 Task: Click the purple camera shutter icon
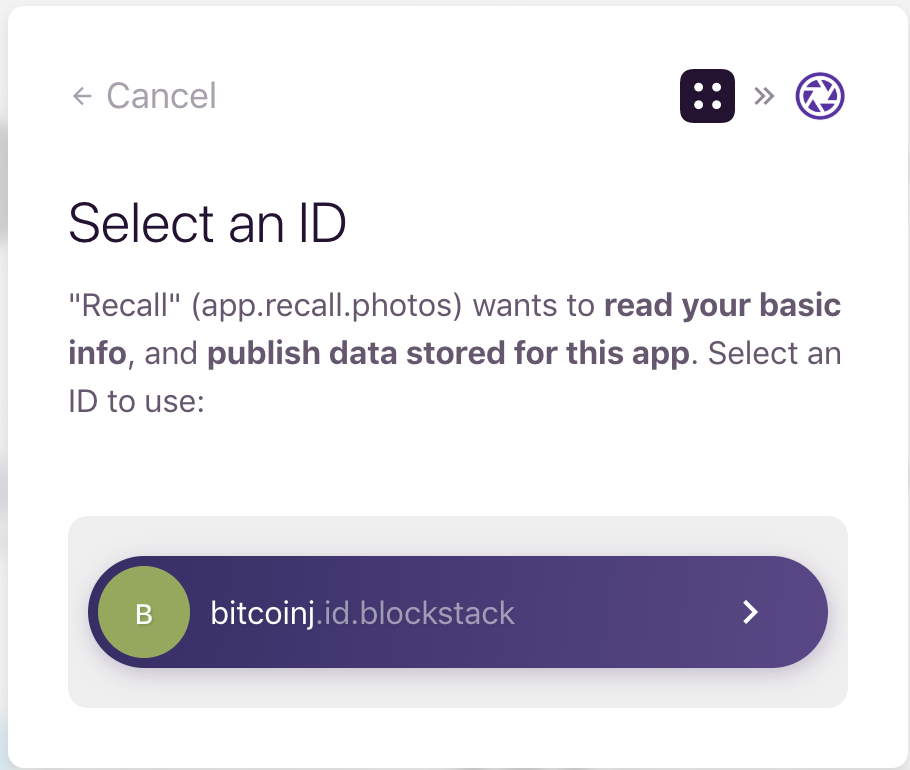click(819, 96)
